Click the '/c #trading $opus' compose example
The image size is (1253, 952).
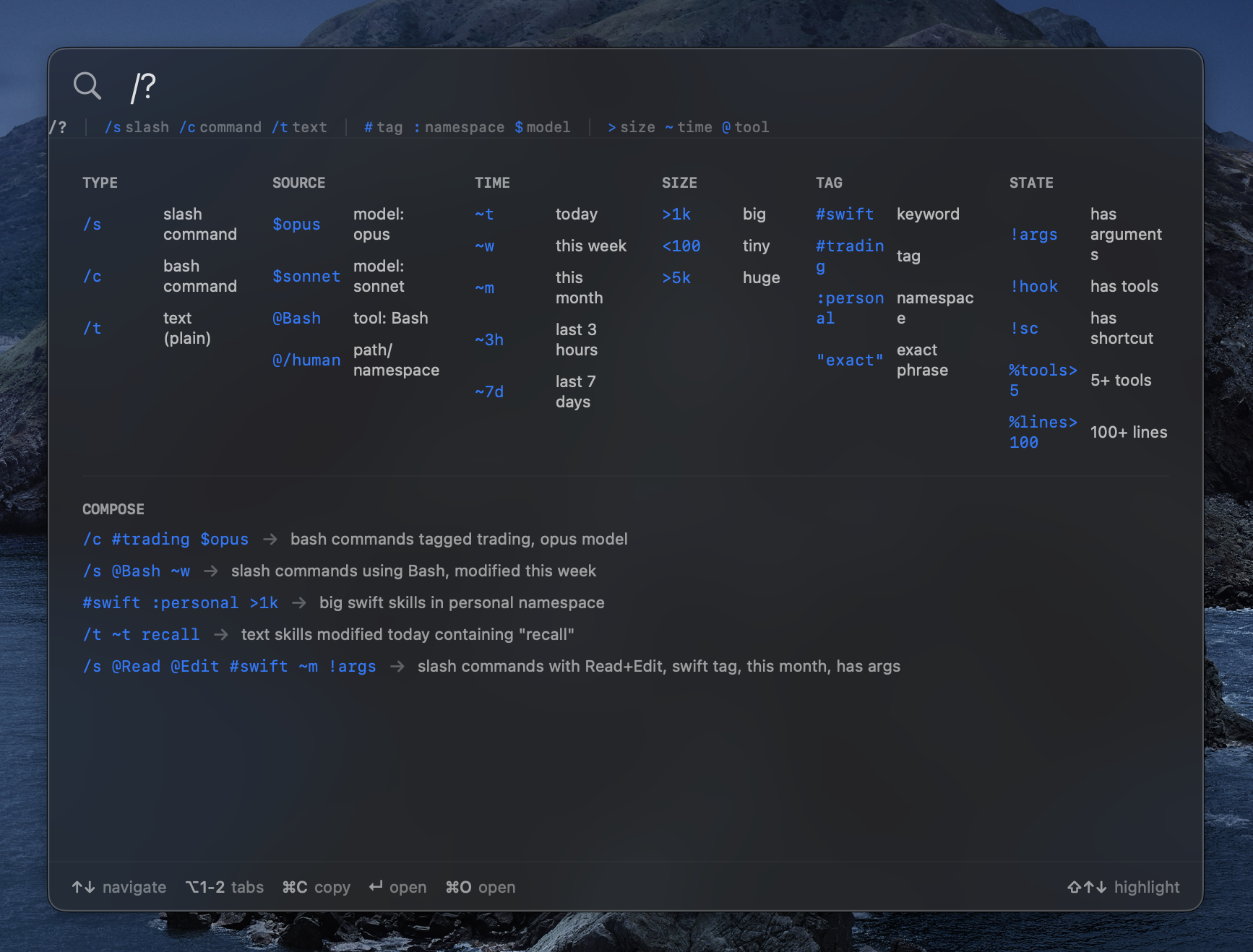point(165,540)
